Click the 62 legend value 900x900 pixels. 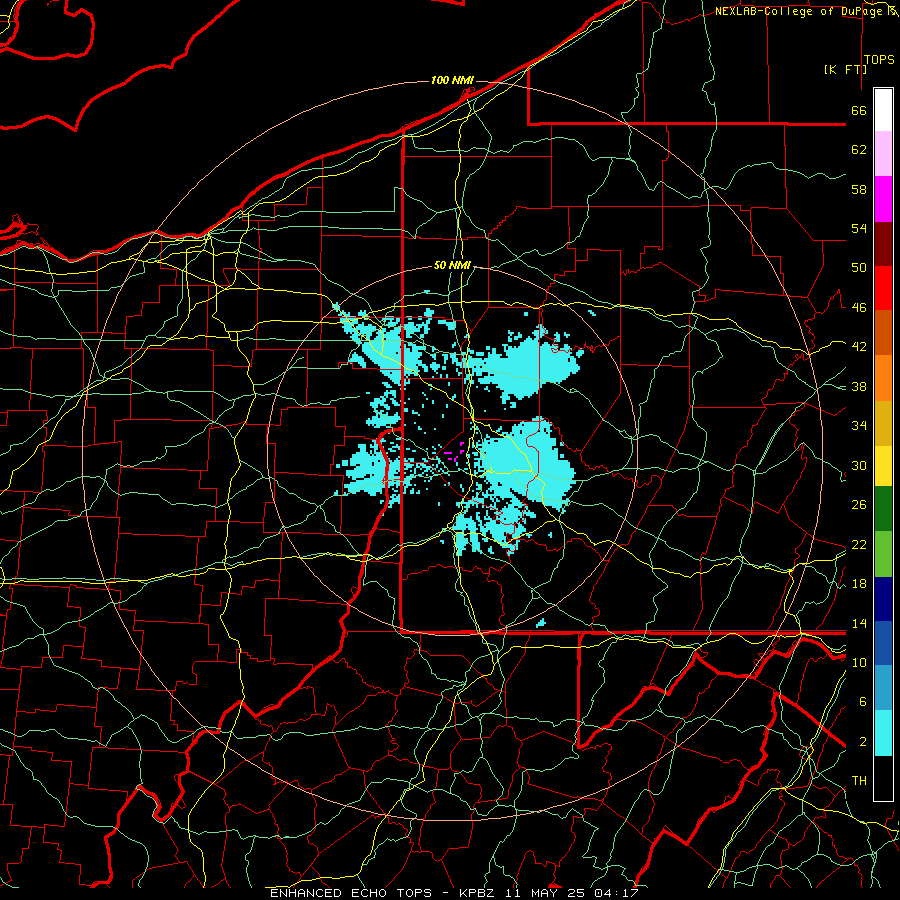click(x=859, y=150)
